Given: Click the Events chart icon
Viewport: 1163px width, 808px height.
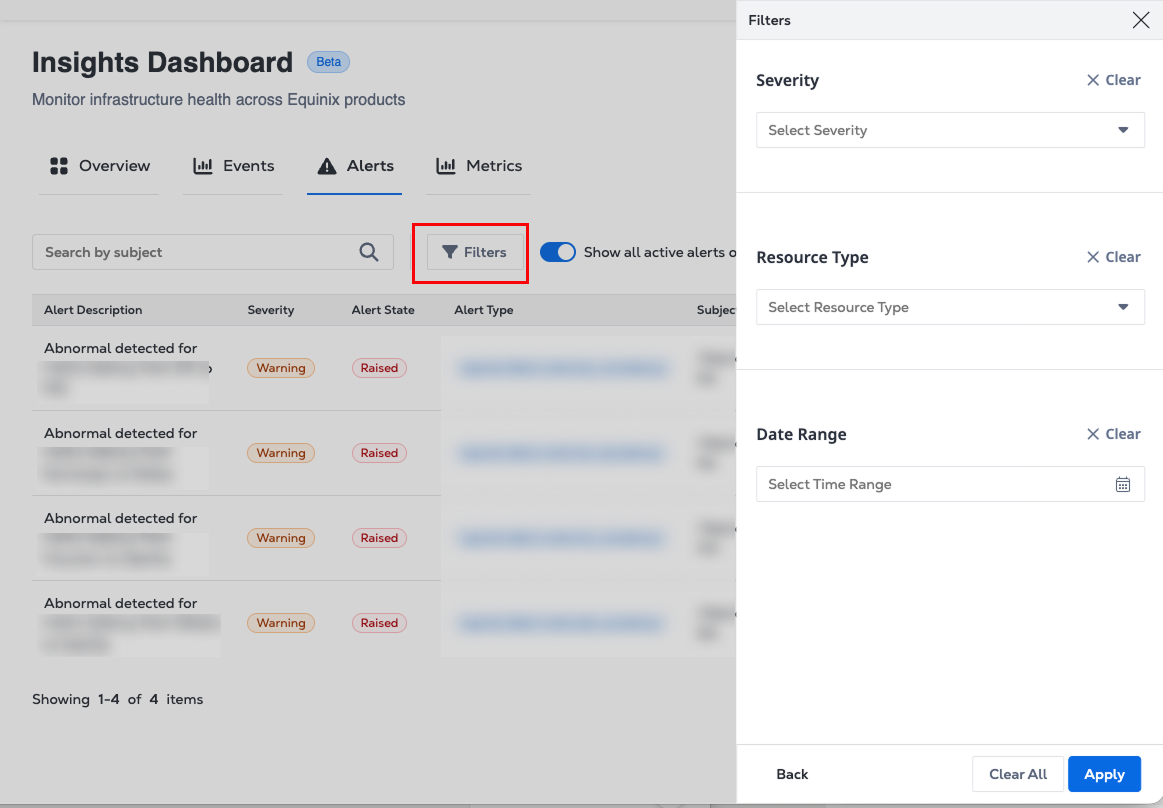Looking at the screenshot, I should 202,165.
